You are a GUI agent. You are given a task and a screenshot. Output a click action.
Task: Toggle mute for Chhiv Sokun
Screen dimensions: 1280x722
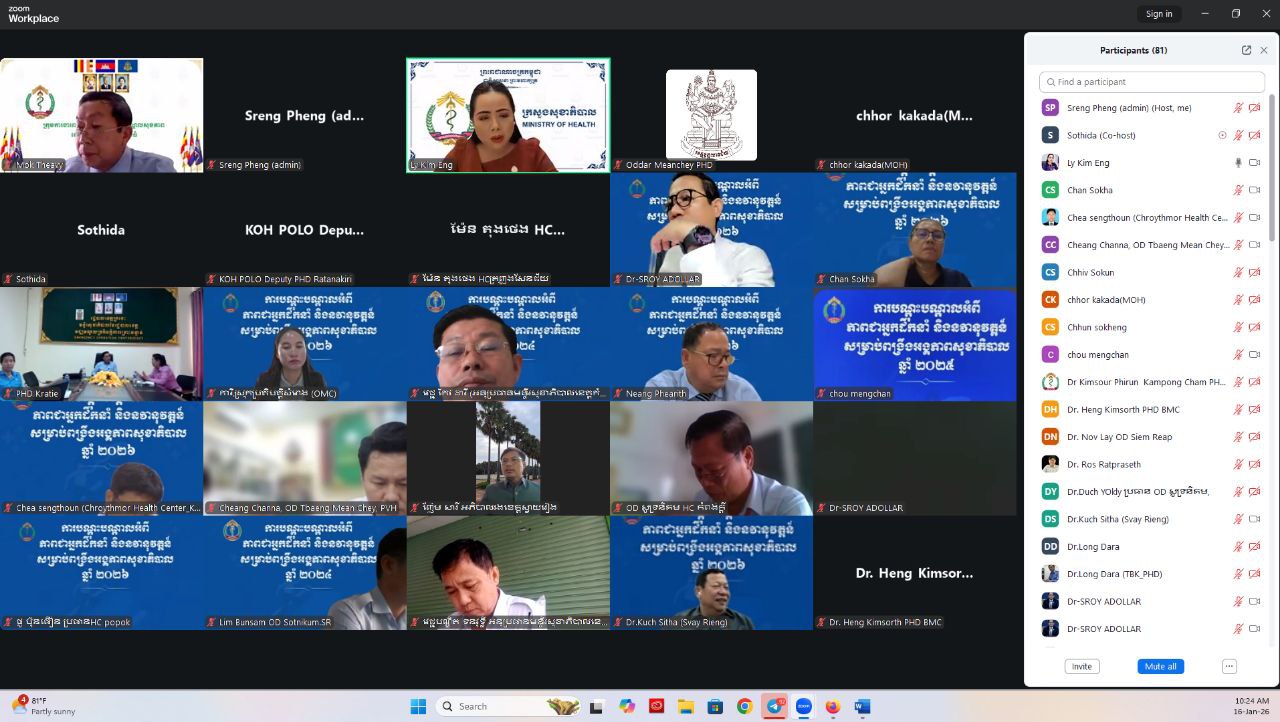tap(1238, 272)
